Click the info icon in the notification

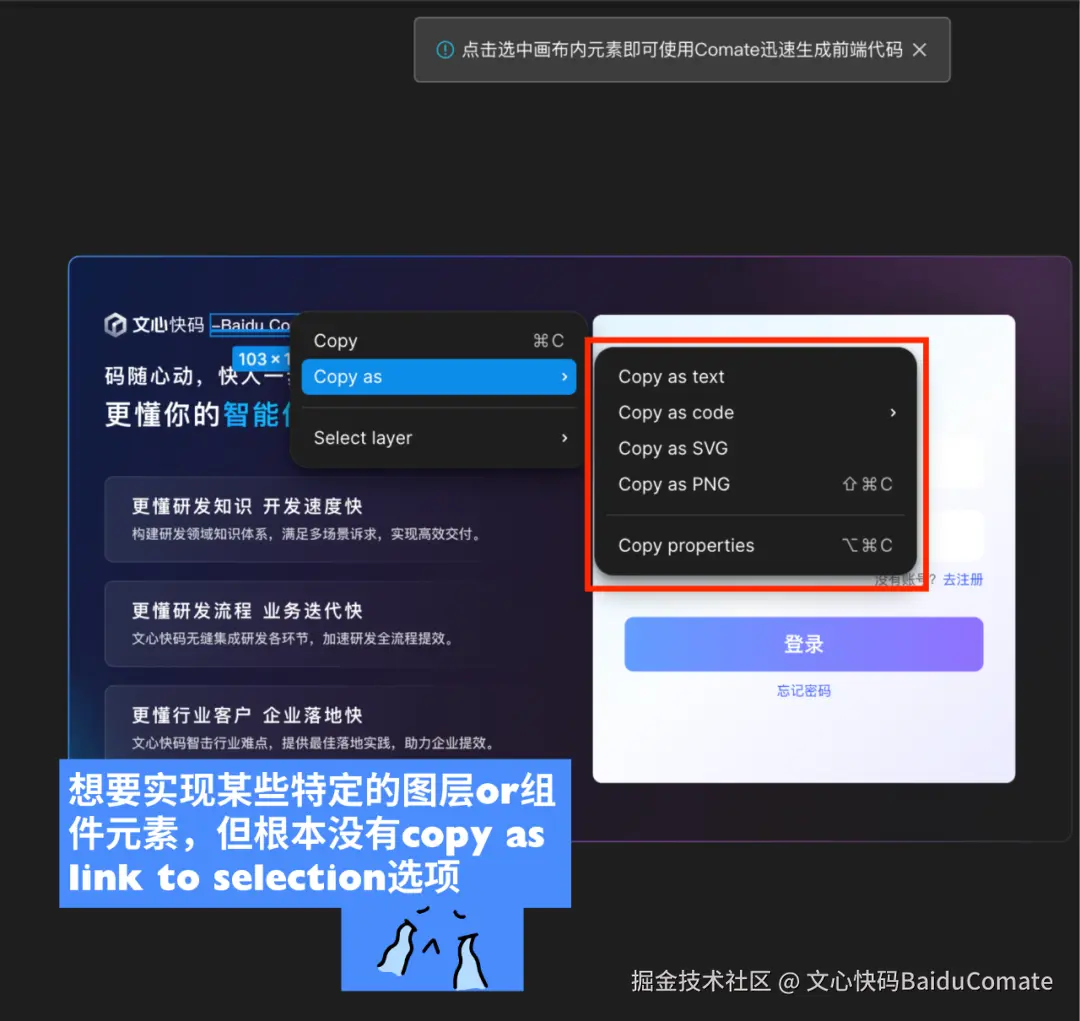pos(445,50)
